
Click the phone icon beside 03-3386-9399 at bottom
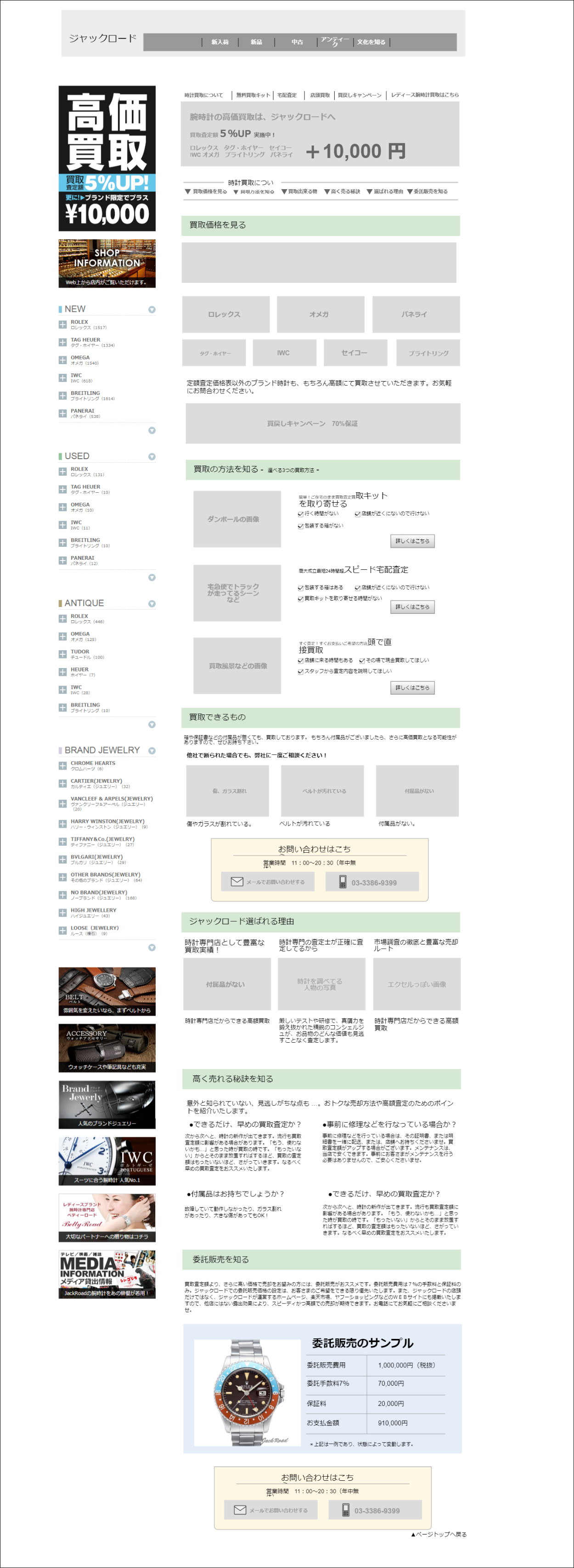click(346, 1510)
